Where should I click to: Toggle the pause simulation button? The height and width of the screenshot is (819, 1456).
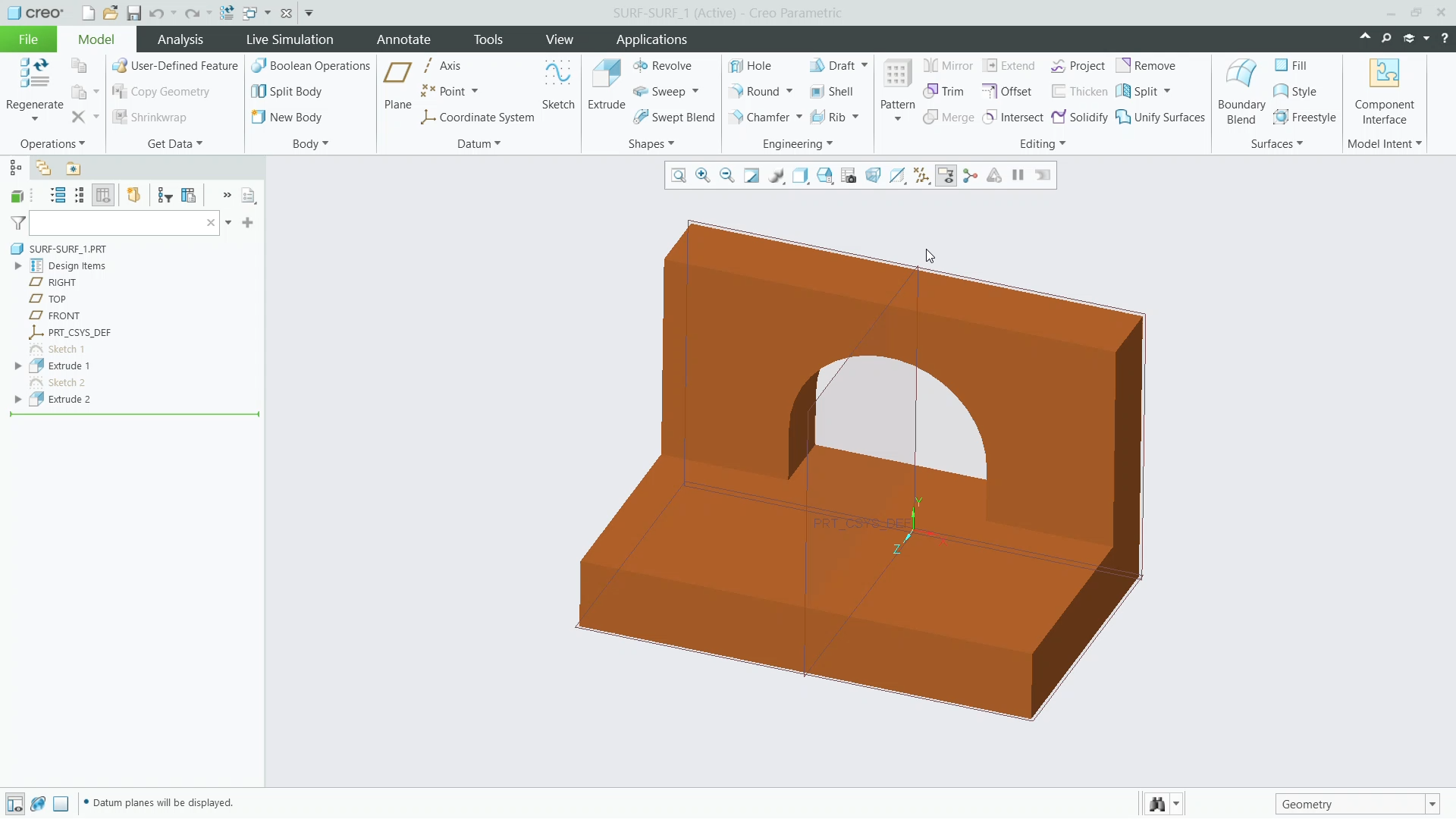(x=1018, y=176)
